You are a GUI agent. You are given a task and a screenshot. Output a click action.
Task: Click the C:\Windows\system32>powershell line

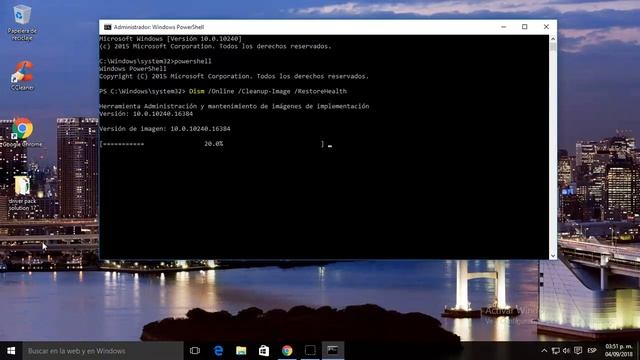(x=156, y=61)
